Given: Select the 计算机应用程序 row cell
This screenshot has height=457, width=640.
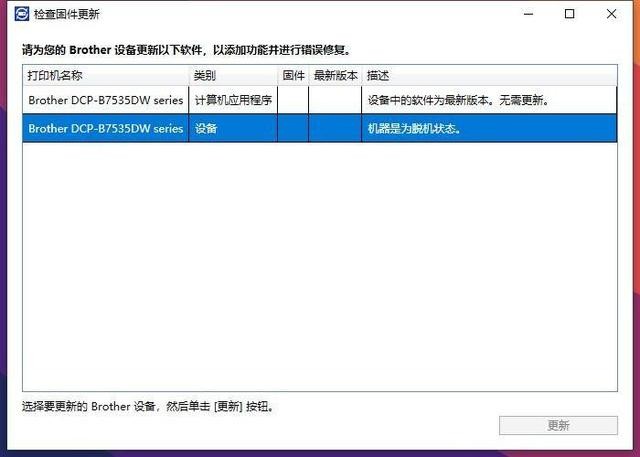Looking at the screenshot, I should click(x=233, y=100).
